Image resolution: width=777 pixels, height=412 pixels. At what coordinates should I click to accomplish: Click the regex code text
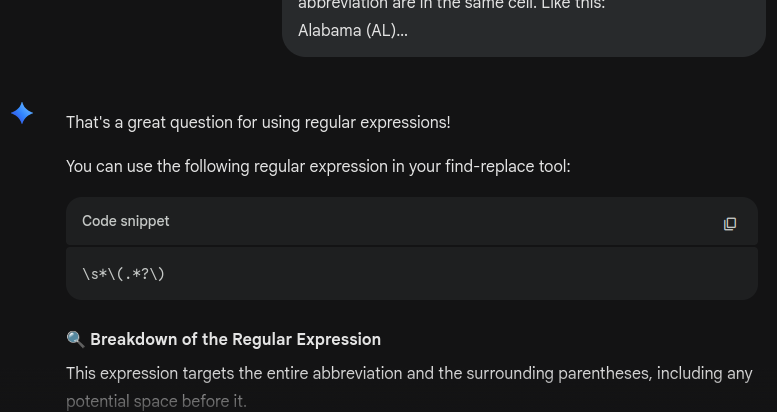coord(123,273)
